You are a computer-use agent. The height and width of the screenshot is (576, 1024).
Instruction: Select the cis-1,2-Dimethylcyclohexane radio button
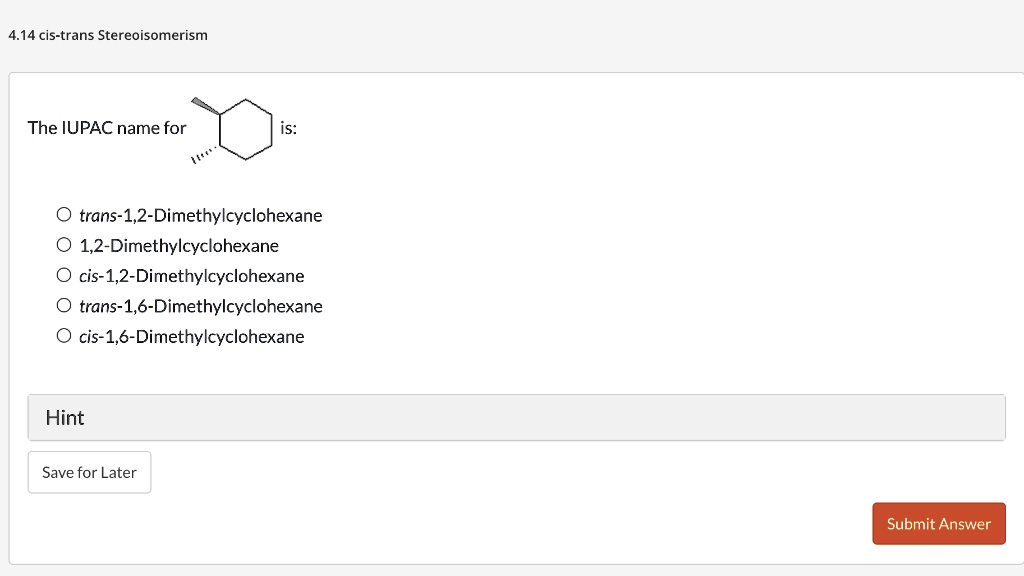pyautogui.click(x=63, y=275)
